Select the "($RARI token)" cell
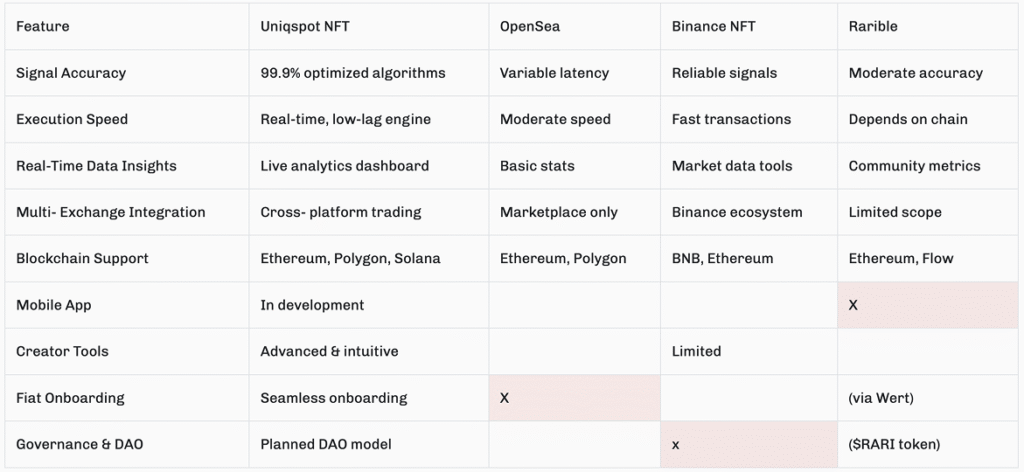The width and height of the screenshot is (1024, 472). pyautogui.click(x=895, y=444)
